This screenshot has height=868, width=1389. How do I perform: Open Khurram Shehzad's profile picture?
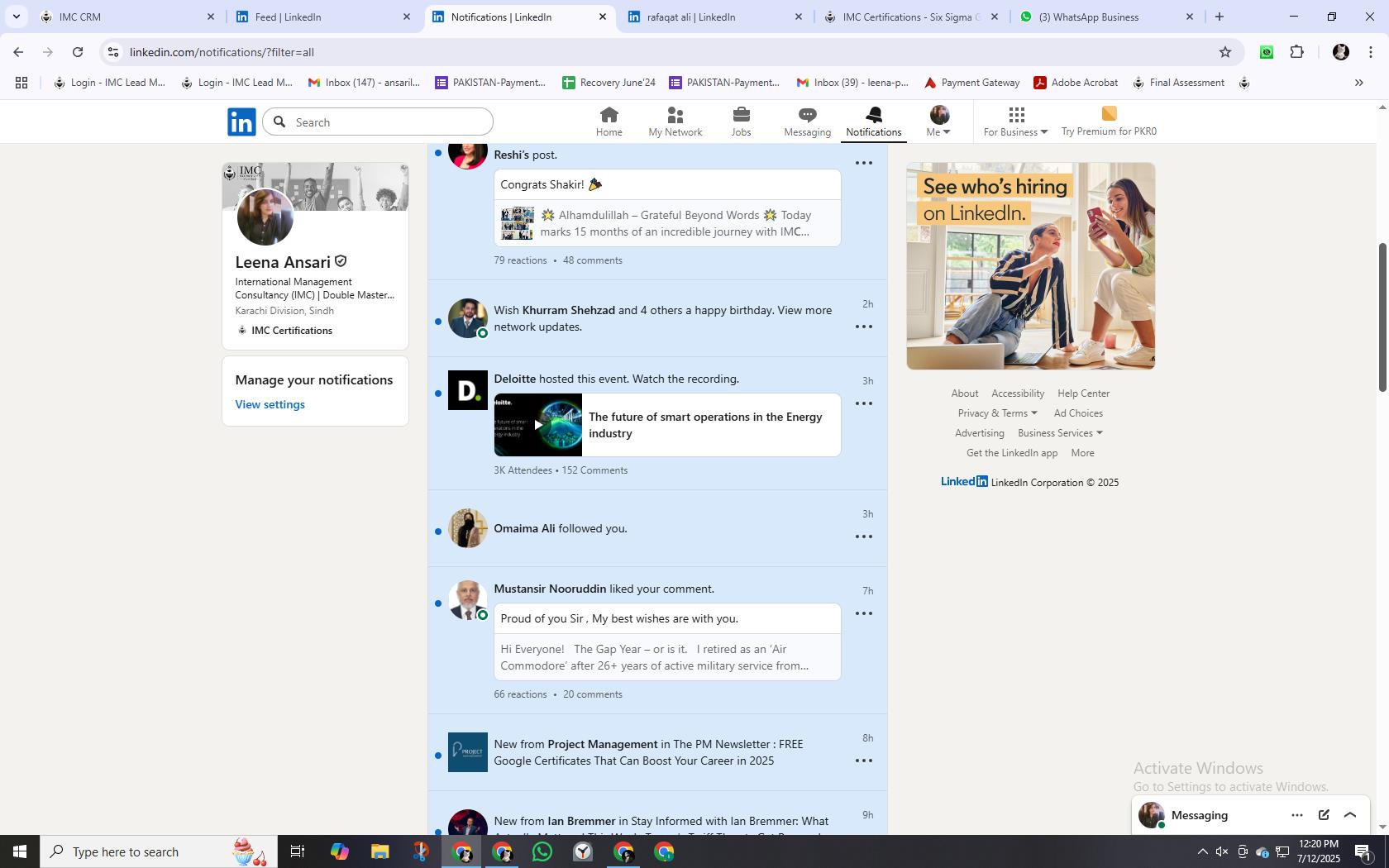point(468,318)
